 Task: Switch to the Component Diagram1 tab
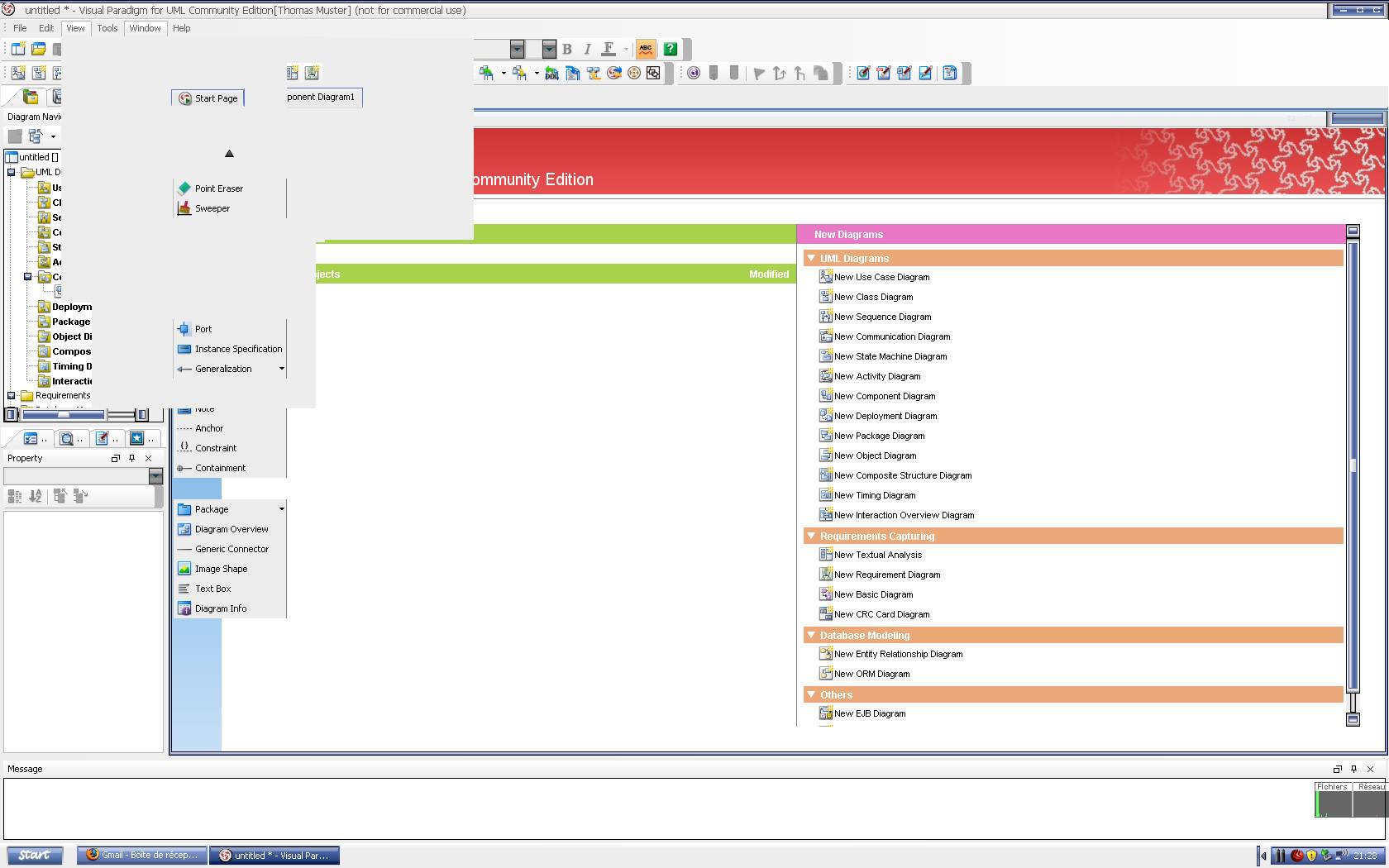click(323, 98)
